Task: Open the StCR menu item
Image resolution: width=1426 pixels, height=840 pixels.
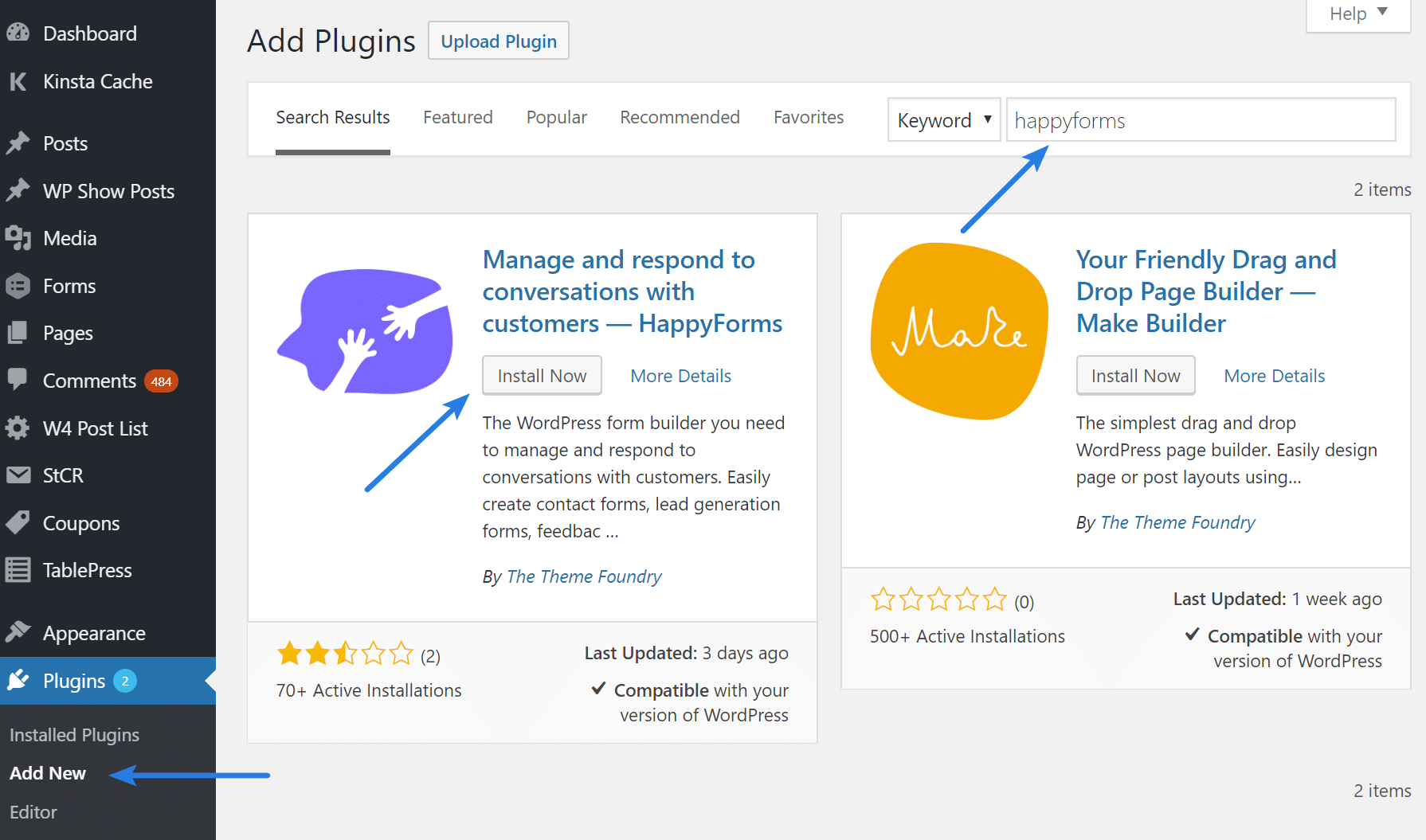Action: pyautogui.click(x=108, y=475)
